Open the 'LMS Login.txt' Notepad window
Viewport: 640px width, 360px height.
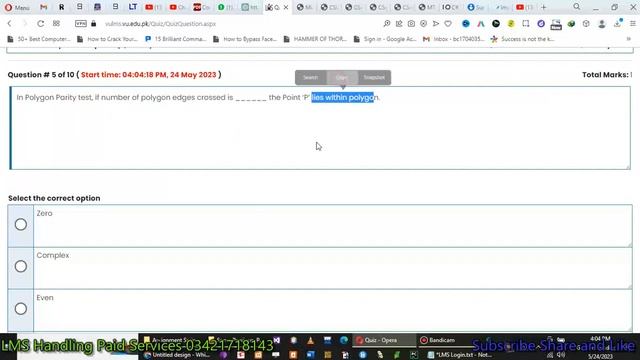pos(459,355)
